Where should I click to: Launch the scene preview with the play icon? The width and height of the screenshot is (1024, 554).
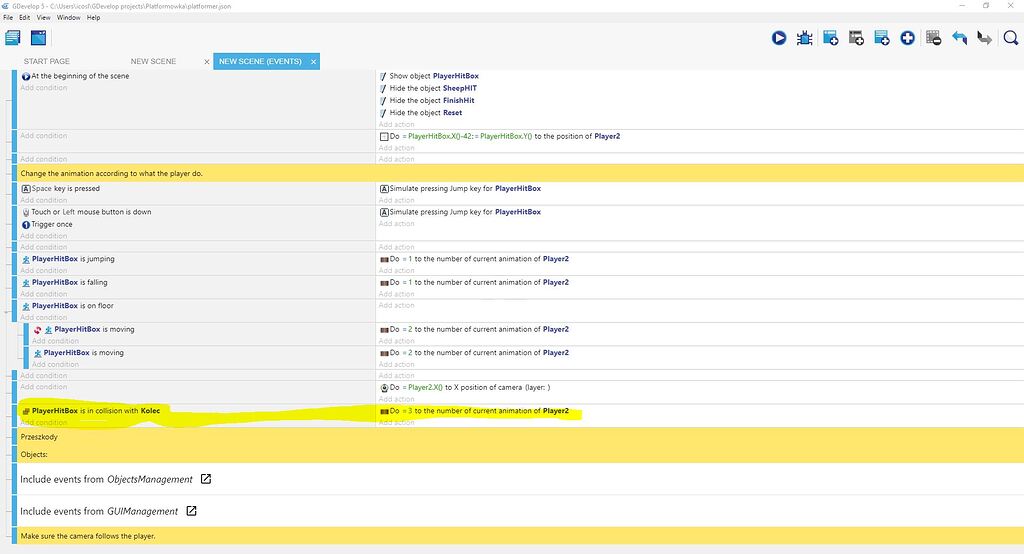tap(779, 38)
